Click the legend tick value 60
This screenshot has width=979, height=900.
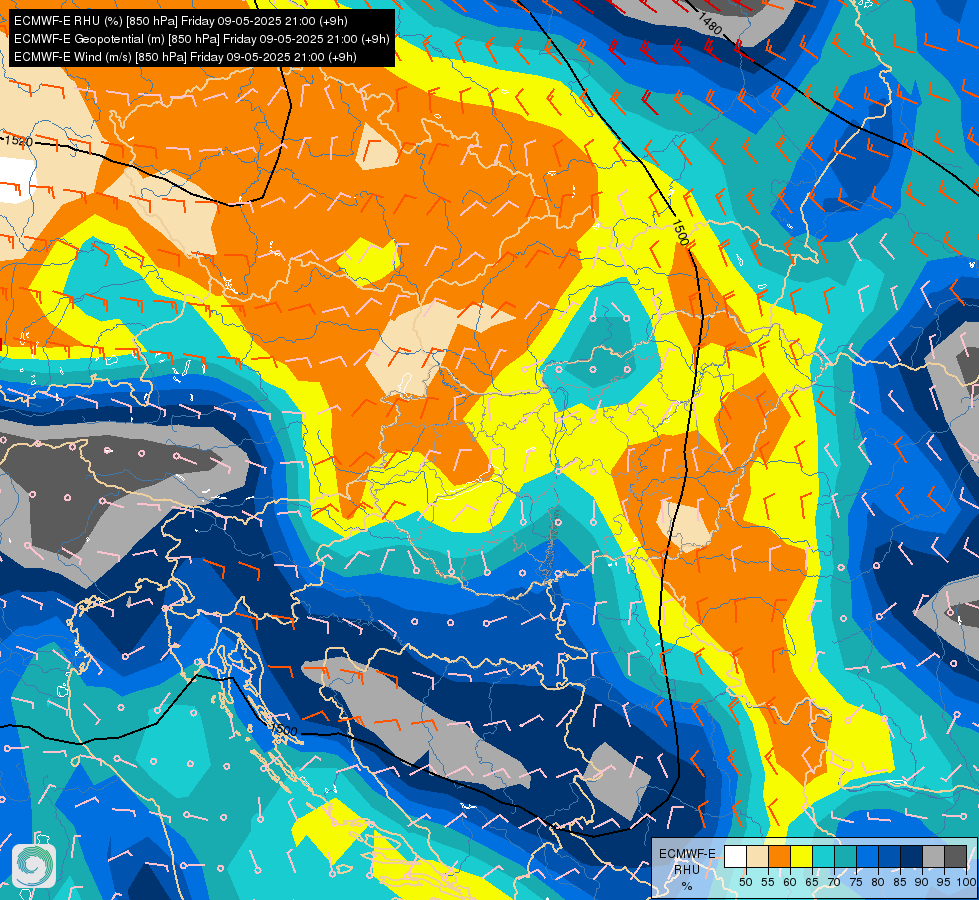[790, 882]
